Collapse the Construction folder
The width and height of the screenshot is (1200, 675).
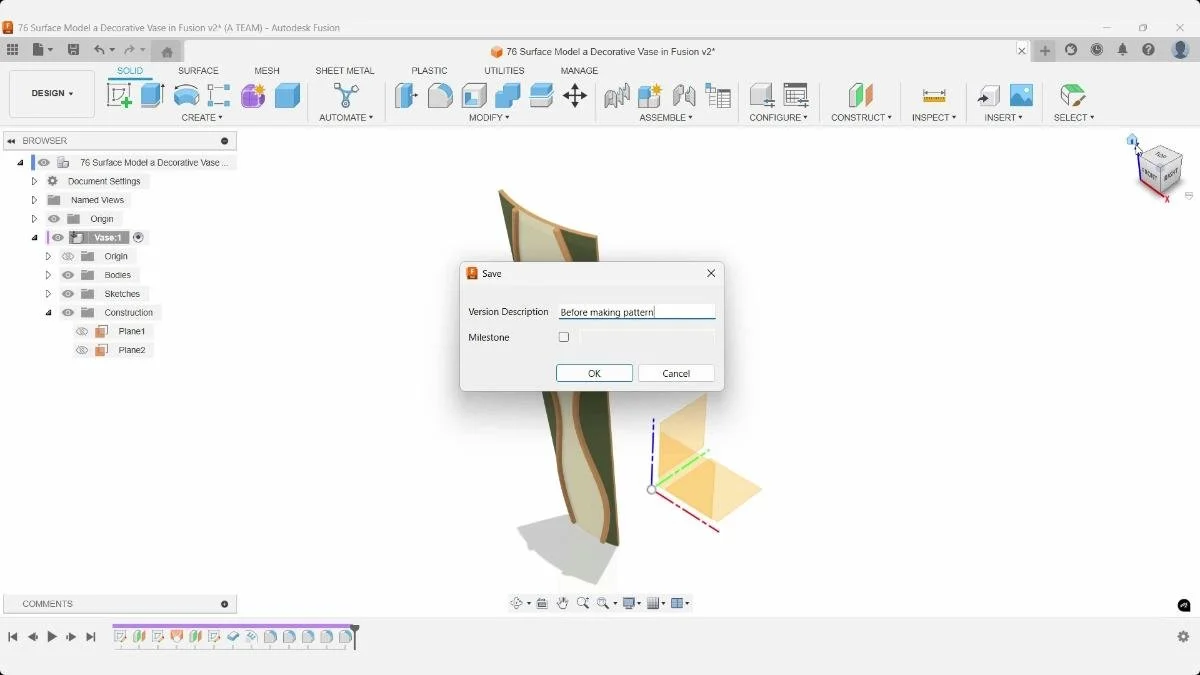click(x=48, y=312)
